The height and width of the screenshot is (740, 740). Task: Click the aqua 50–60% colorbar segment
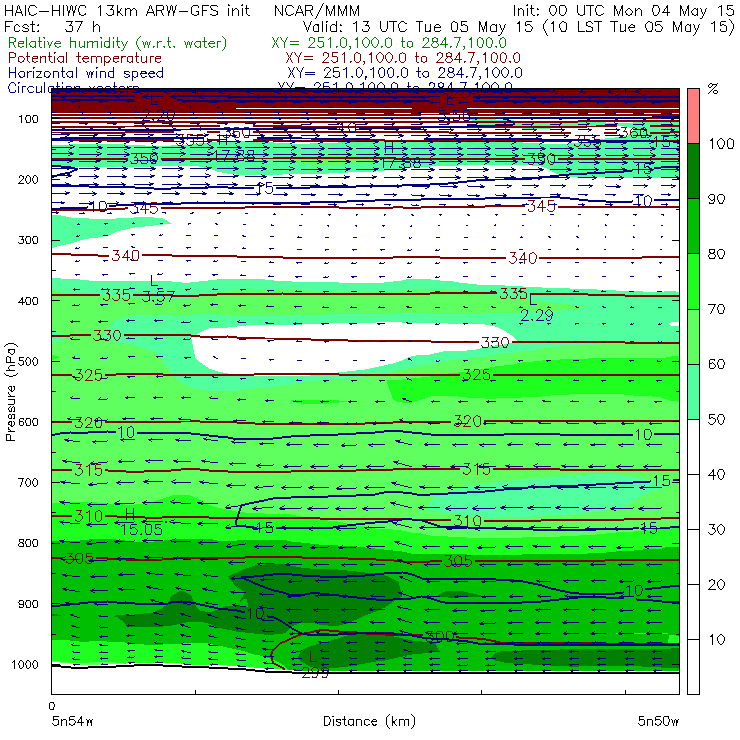point(693,392)
